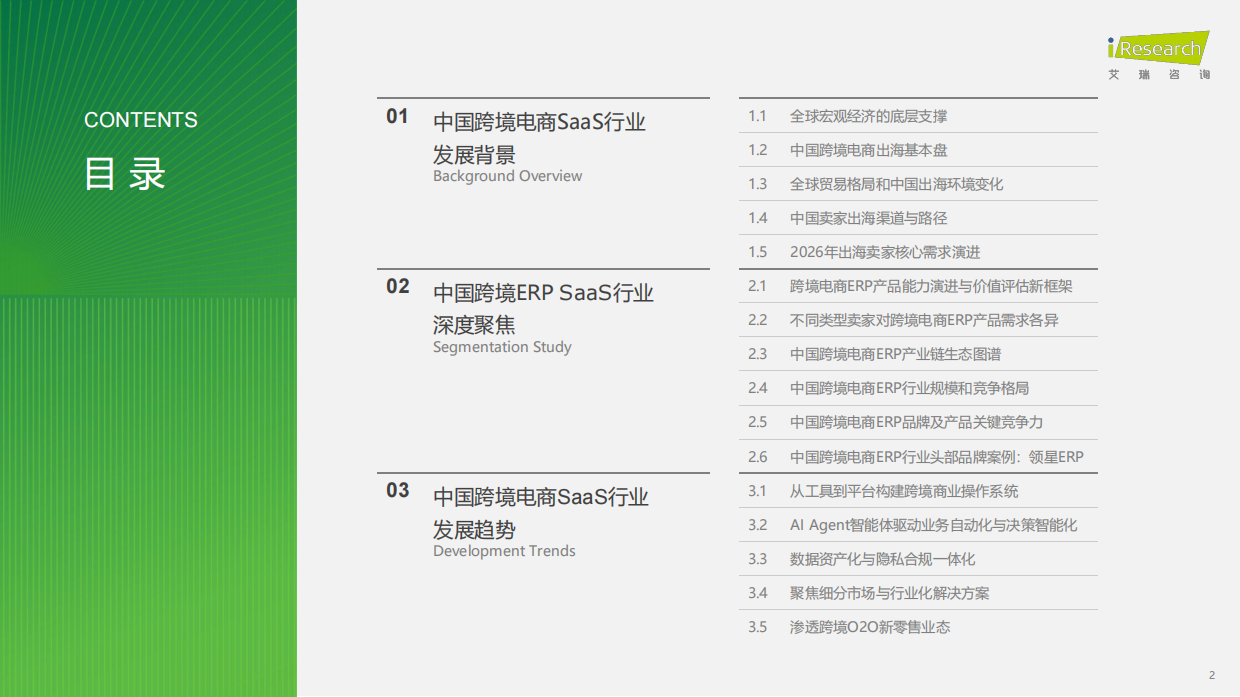1240x697 pixels.
Task: Select entry 聚焦细分市场与行业化解决方案
Action: point(889,593)
